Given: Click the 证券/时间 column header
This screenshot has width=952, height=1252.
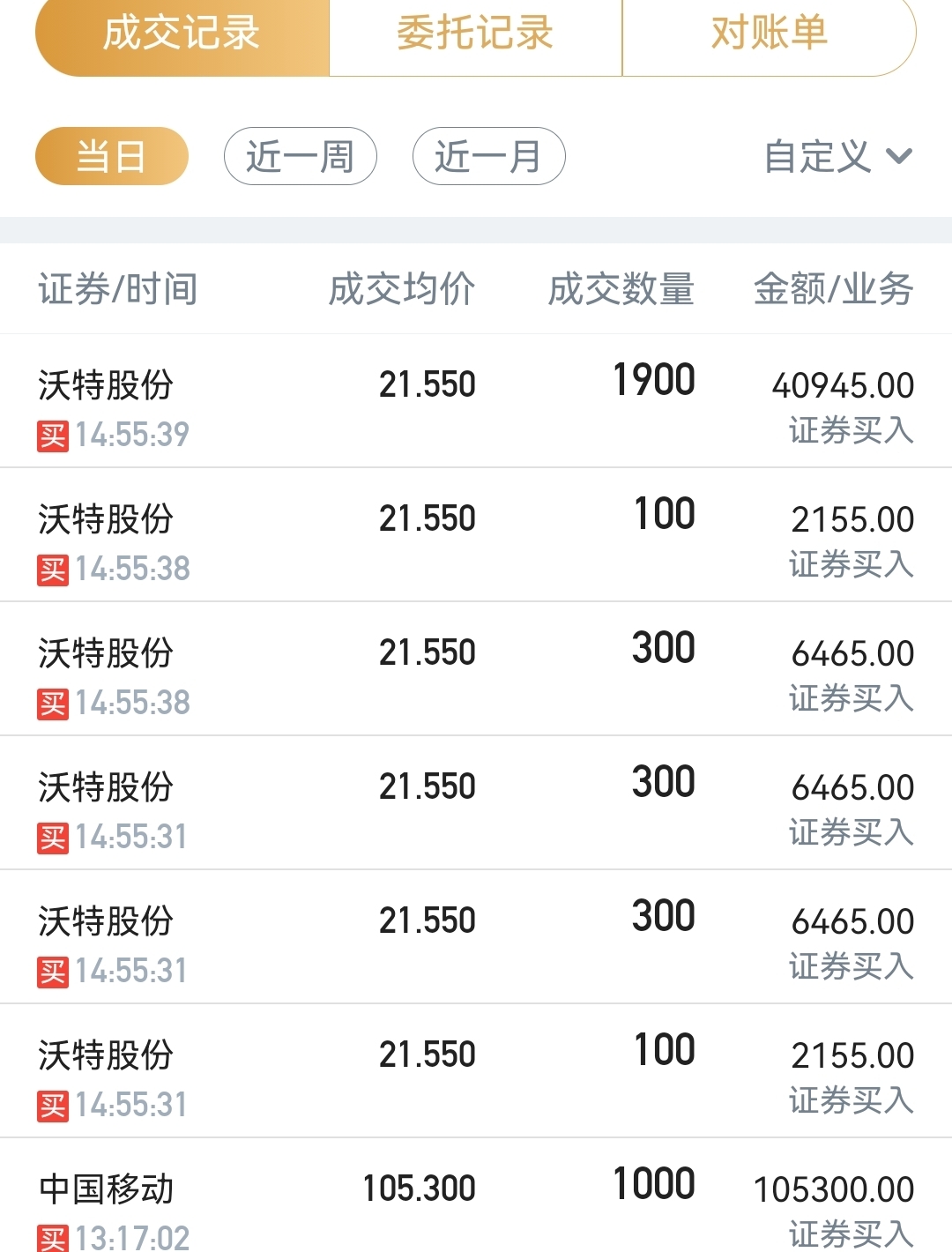Looking at the screenshot, I should tap(118, 289).
